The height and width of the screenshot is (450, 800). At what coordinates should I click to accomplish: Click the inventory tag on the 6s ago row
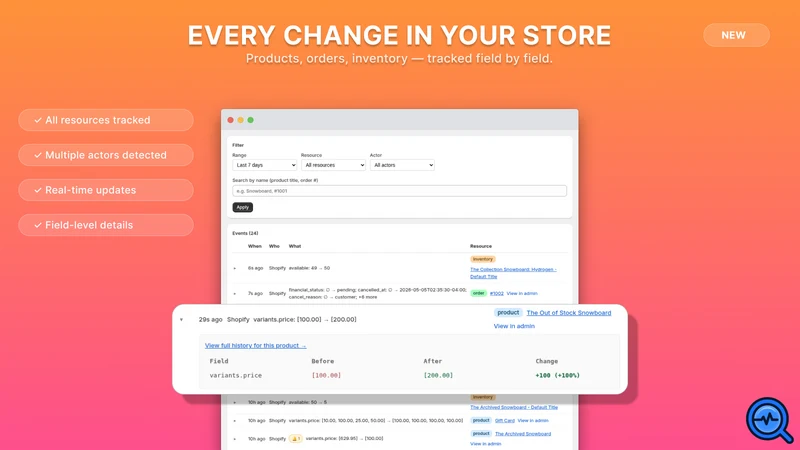[x=482, y=259]
